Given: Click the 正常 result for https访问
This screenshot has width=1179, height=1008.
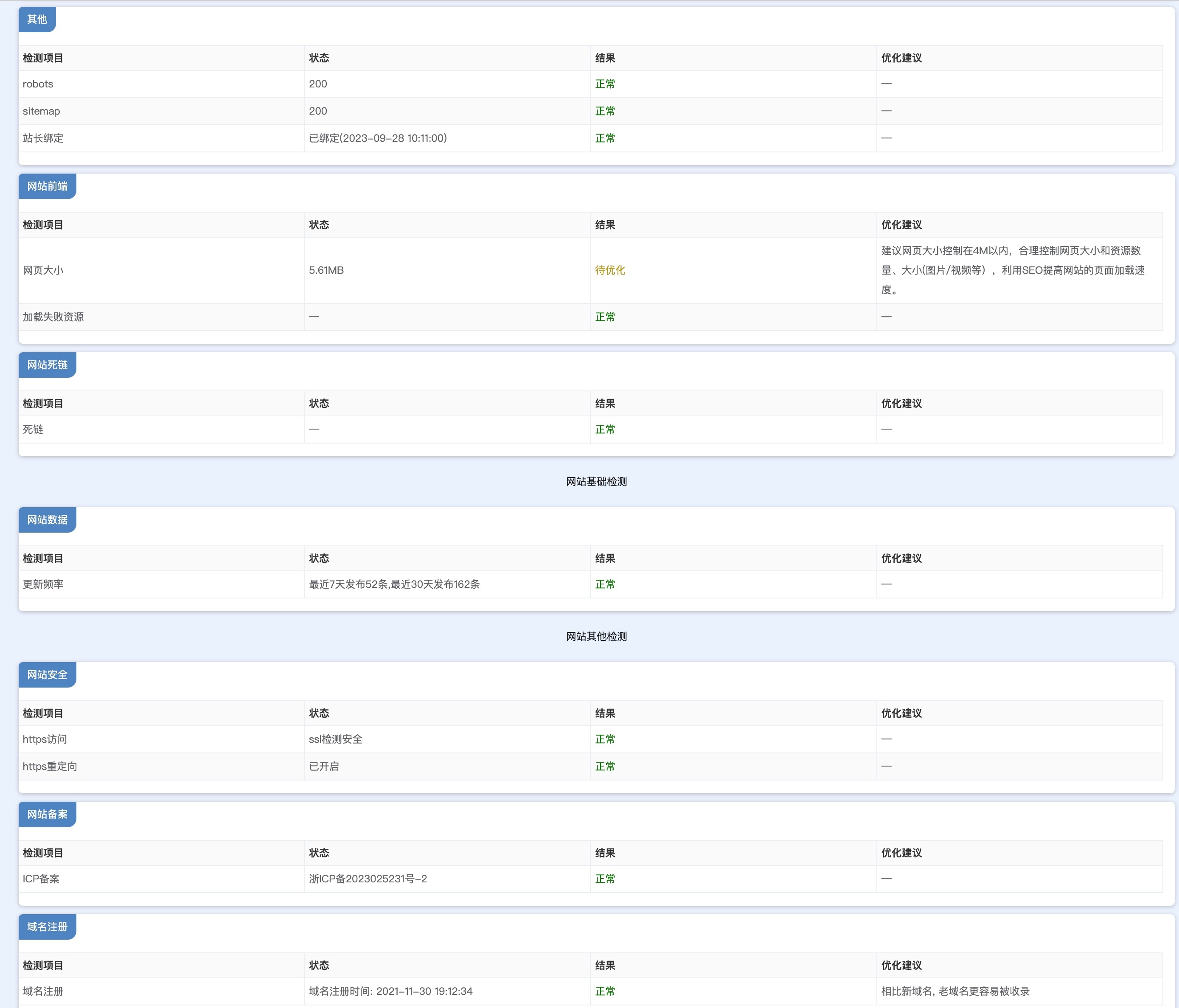Looking at the screenshot, I should (606, 739).
